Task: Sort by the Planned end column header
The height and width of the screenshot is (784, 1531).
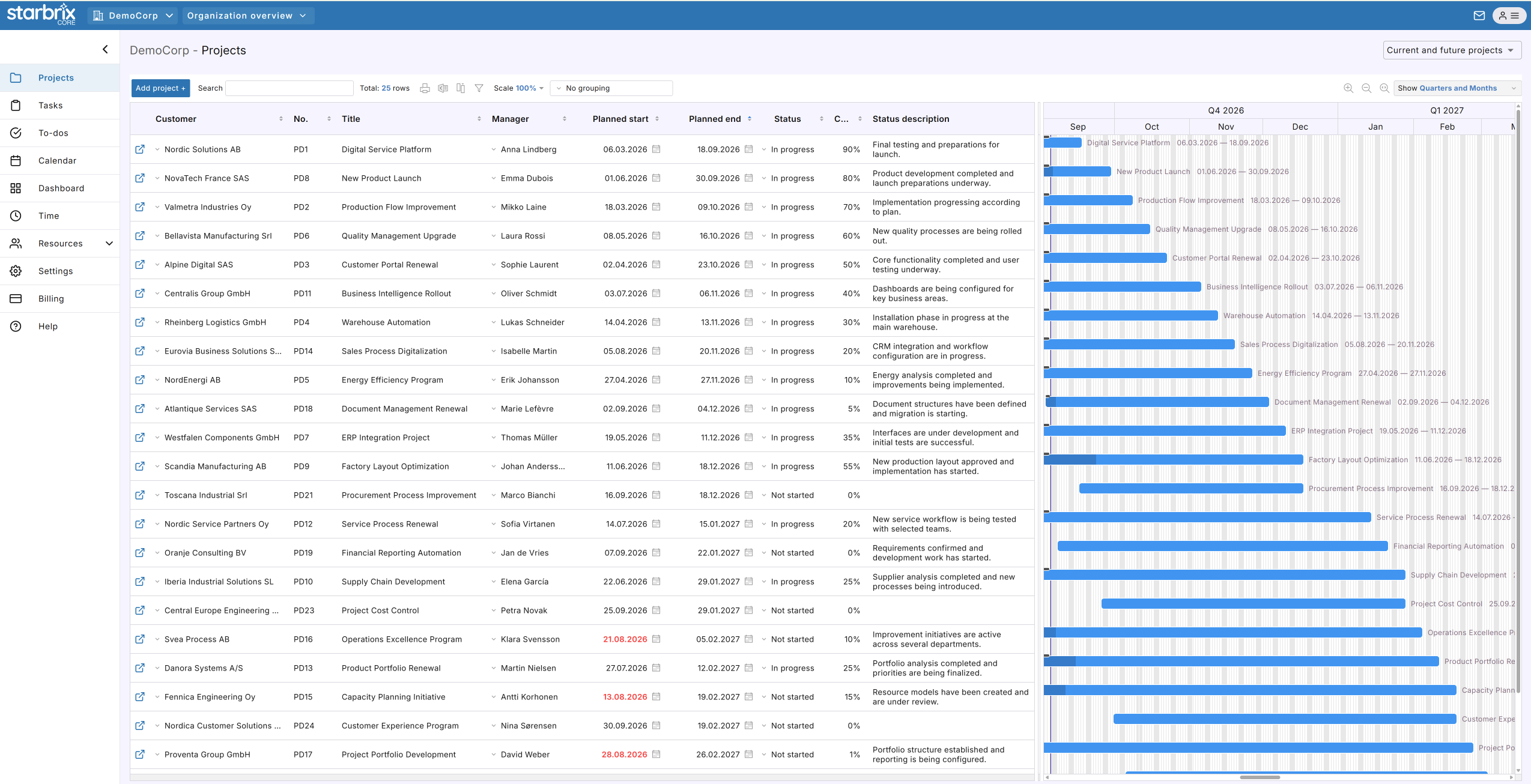Action: click(715, 119)
